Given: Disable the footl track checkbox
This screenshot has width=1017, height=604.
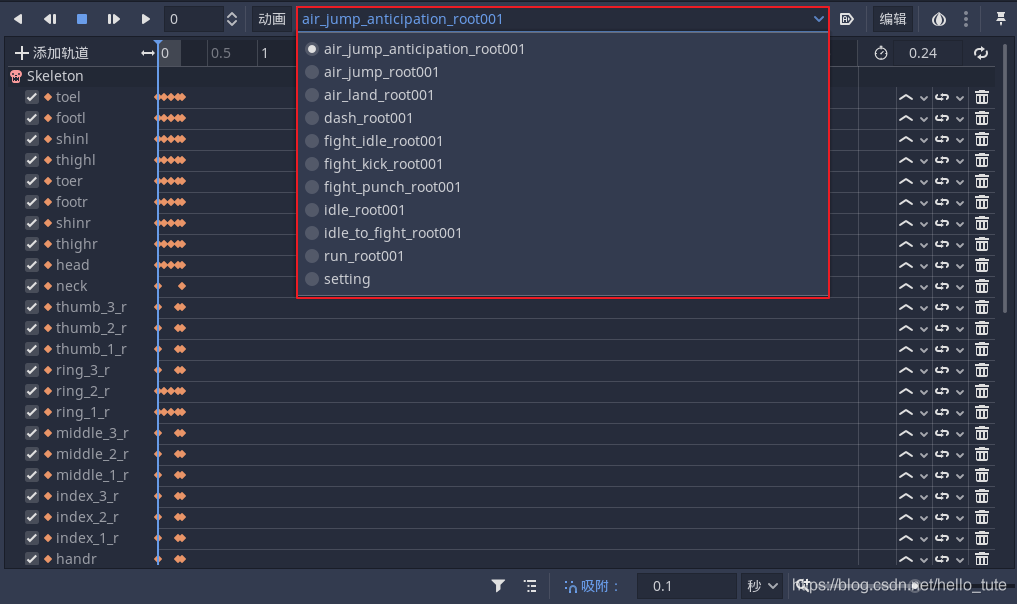Looking at the screenshot, I should pos(32,118).
